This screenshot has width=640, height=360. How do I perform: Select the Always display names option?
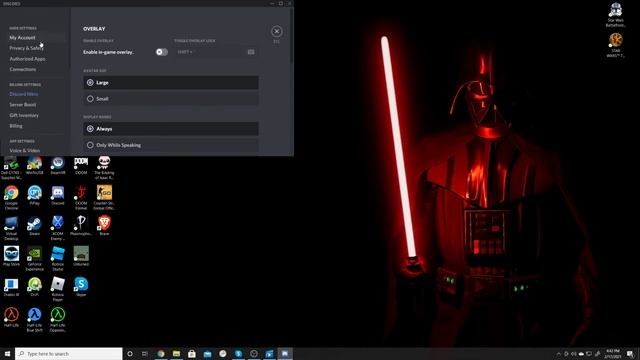click(x=171, y=129)
